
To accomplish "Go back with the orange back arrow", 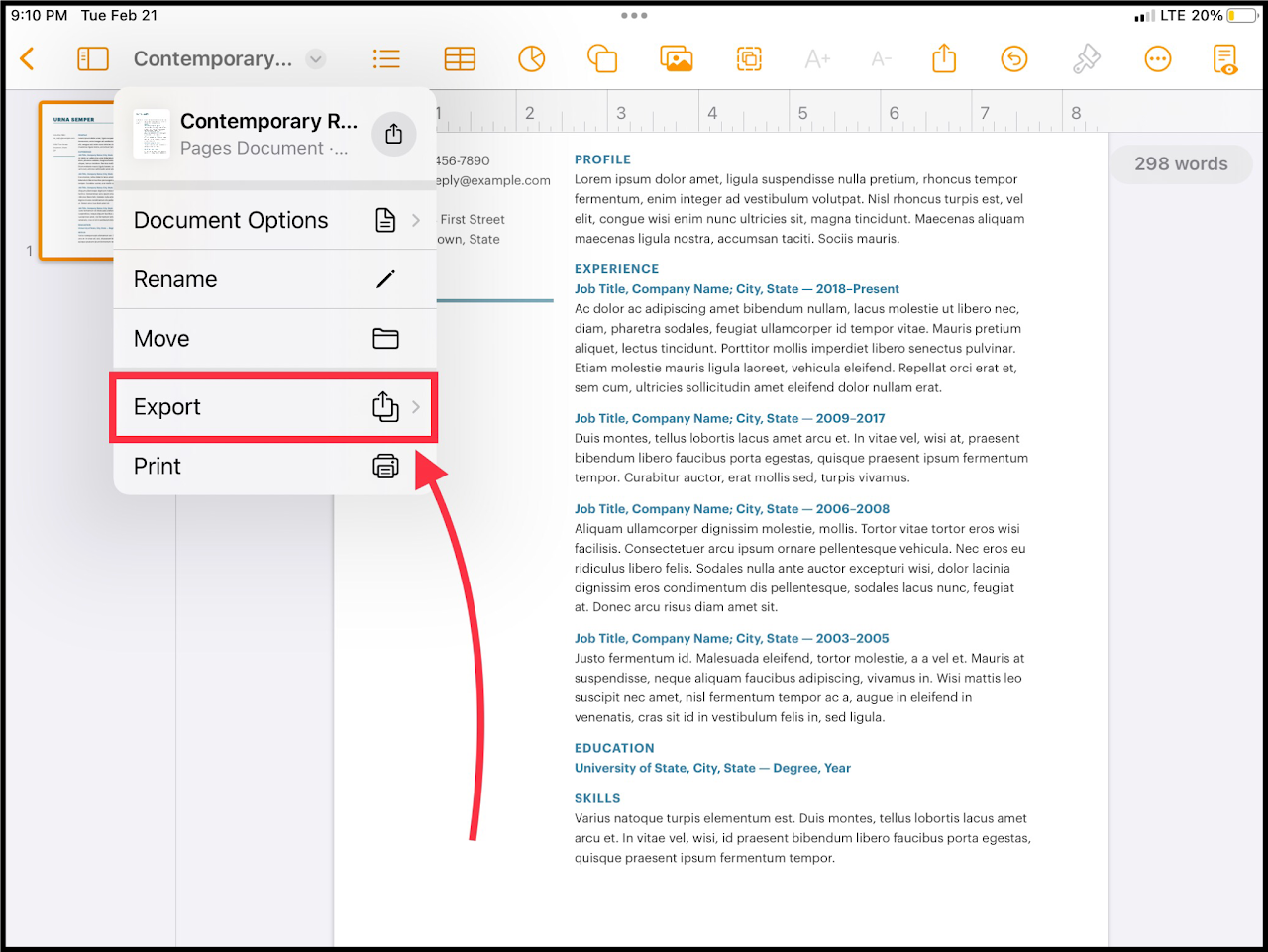I will 28,59.
